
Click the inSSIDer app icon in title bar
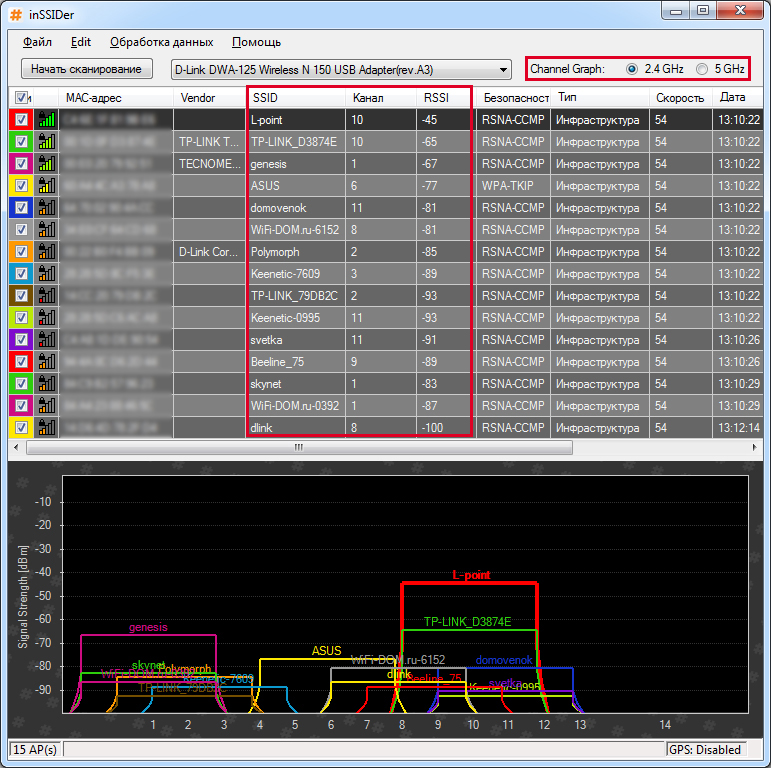(x=16, y=15)
